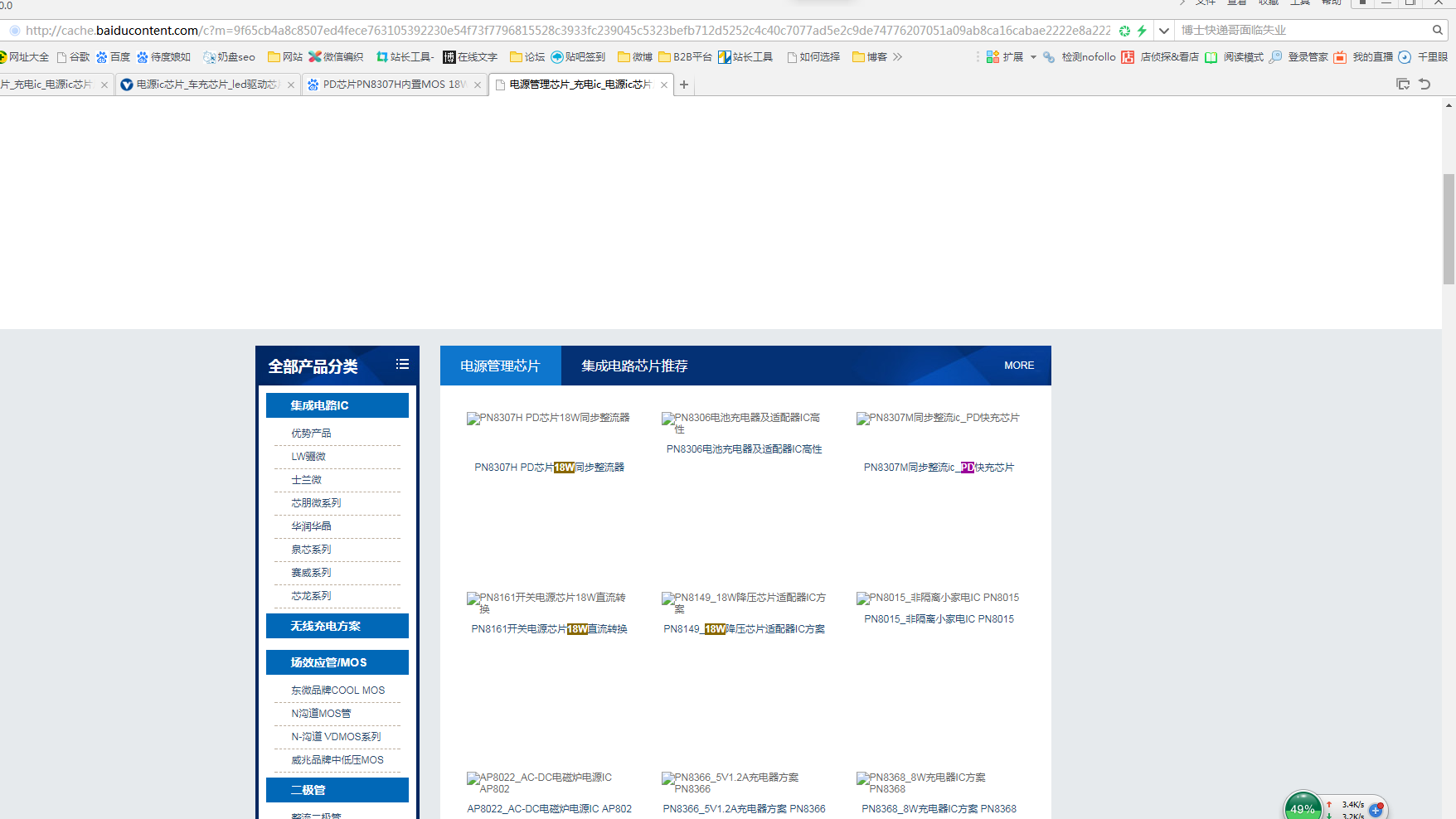Click the 检测nofollow extension icon
Screen dimensions: 1456x819
tap(1050, 57)
